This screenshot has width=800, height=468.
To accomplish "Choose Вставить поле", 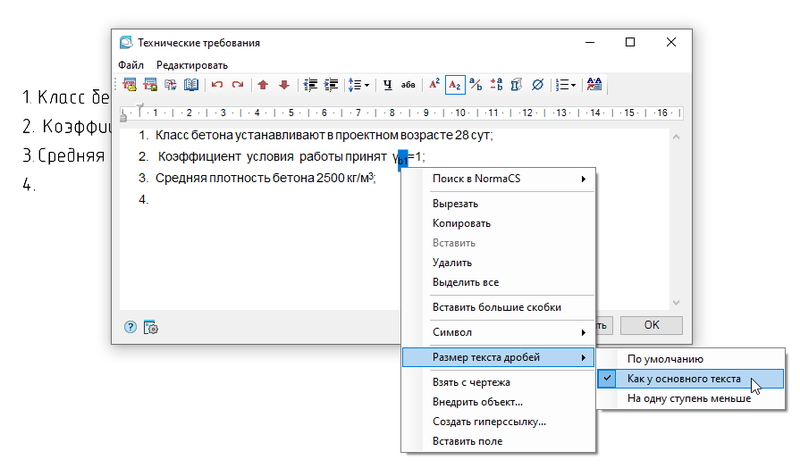I will [x=498, y=441].
